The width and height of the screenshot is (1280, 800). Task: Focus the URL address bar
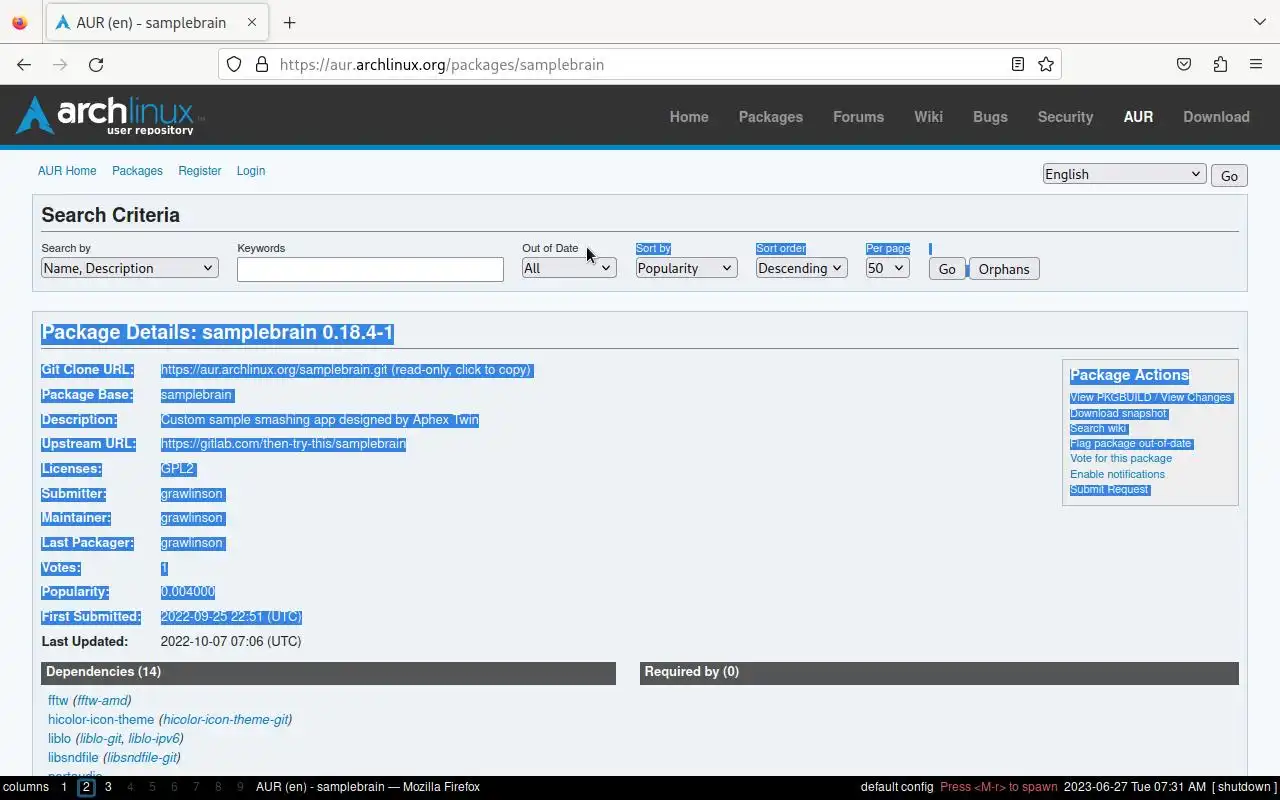coord(640,64)
